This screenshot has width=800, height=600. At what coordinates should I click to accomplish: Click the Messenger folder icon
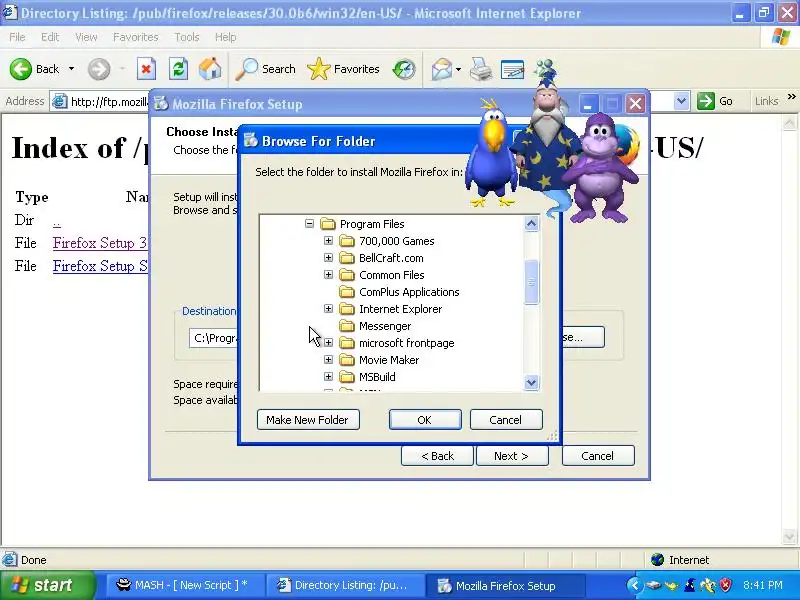[347, 326]
